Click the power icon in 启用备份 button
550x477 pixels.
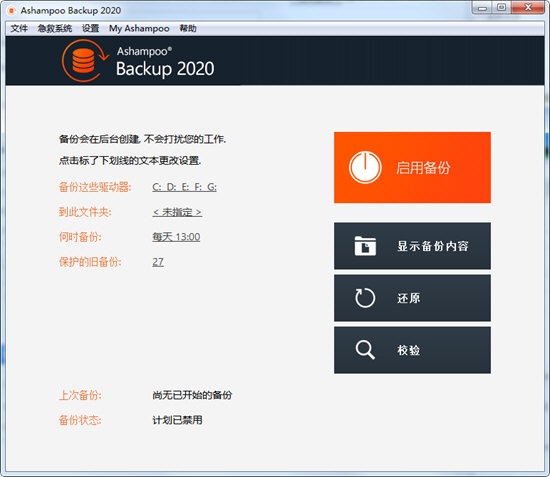365,167
